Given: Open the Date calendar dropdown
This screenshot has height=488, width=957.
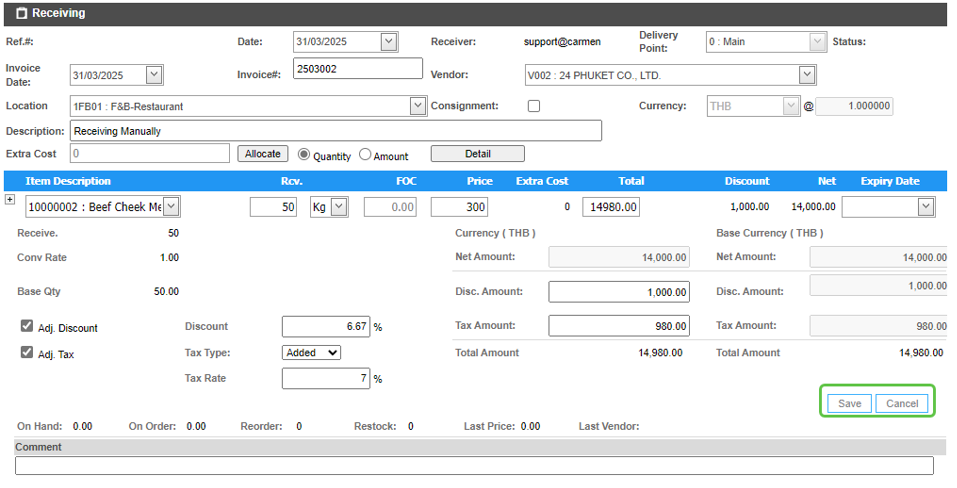Looking at the screenshot, I should (389, 42).
